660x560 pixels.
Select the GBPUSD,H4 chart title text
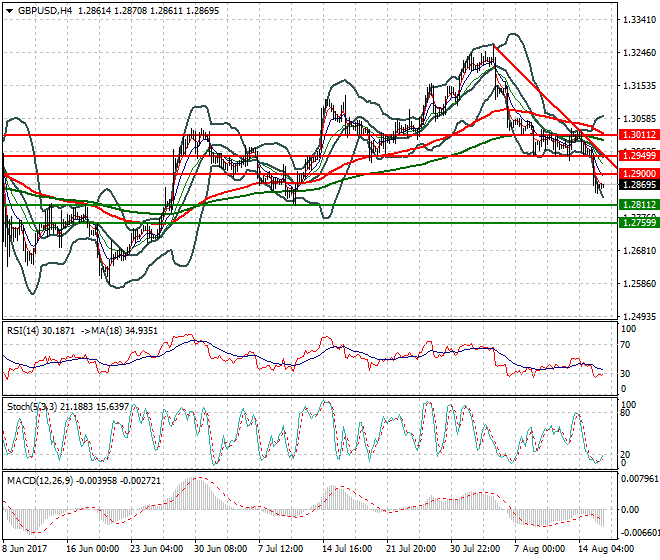click(x=45, y=11)
